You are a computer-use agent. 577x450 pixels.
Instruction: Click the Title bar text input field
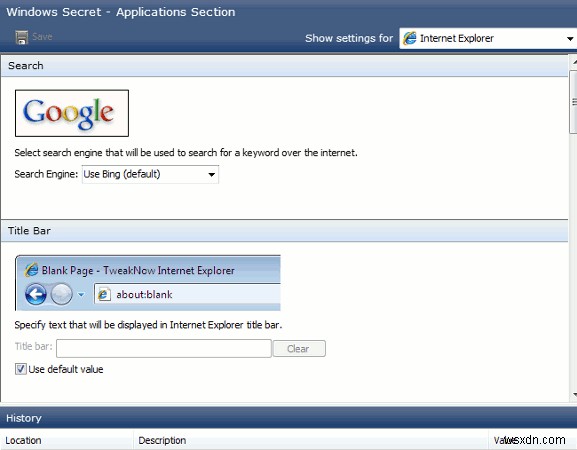click(164, 348)
